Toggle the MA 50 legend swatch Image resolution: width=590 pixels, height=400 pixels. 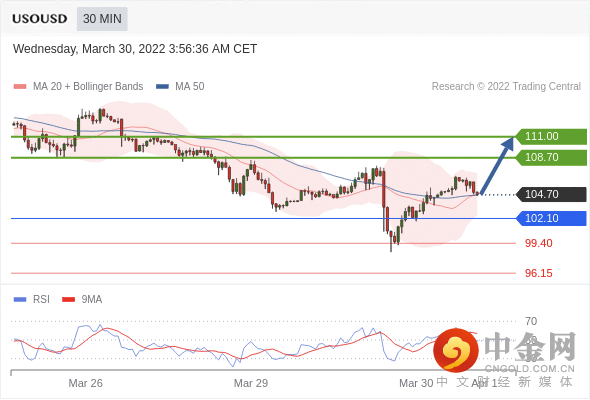[162, 87]
